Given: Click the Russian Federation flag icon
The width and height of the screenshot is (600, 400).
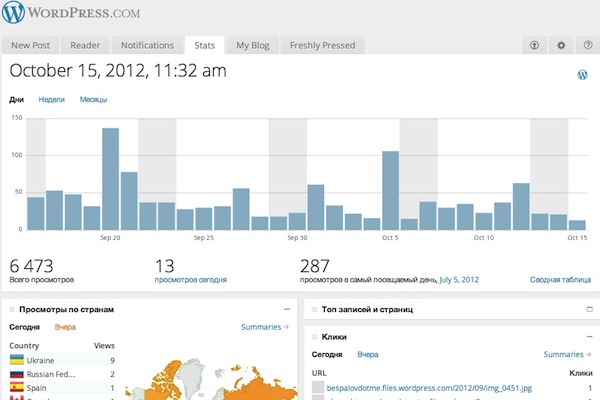Looking at the screenshot, I should click(x=17, y=373).
